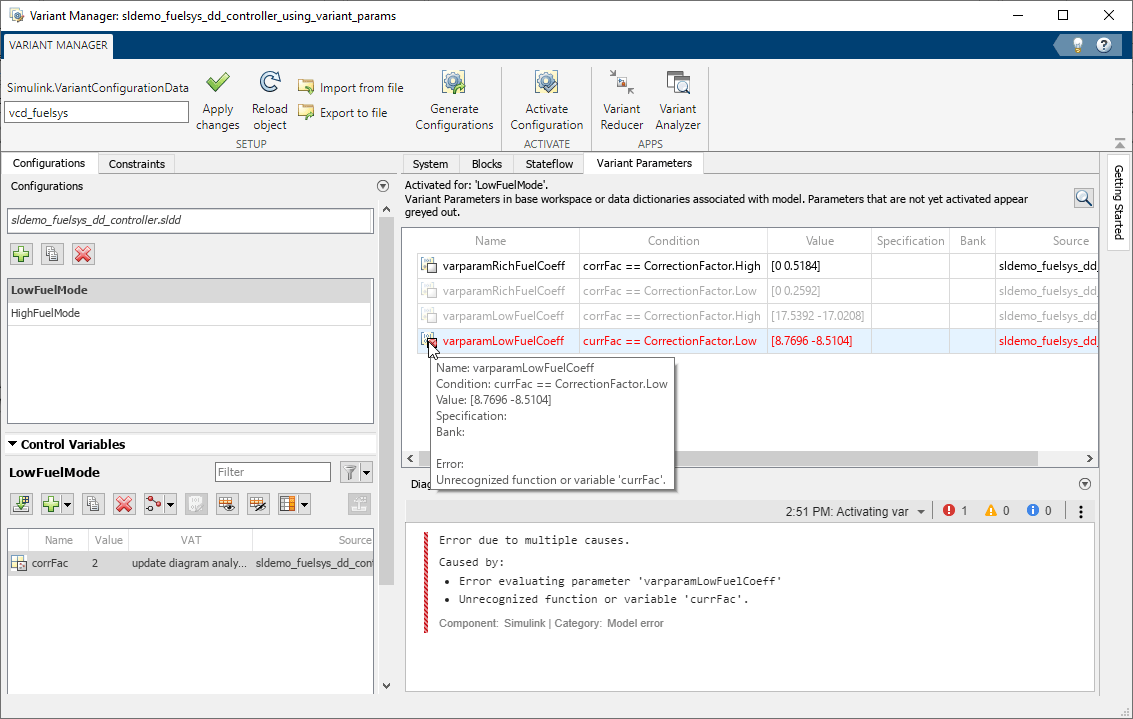Add a control variable with green plus
Screen dimensions: 1133x719
click(x=51, y=504)
